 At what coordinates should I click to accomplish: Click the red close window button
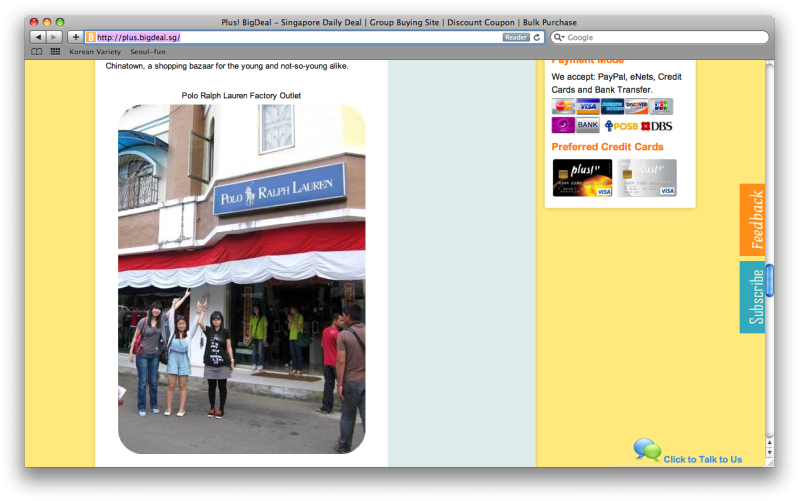(34, 22)
